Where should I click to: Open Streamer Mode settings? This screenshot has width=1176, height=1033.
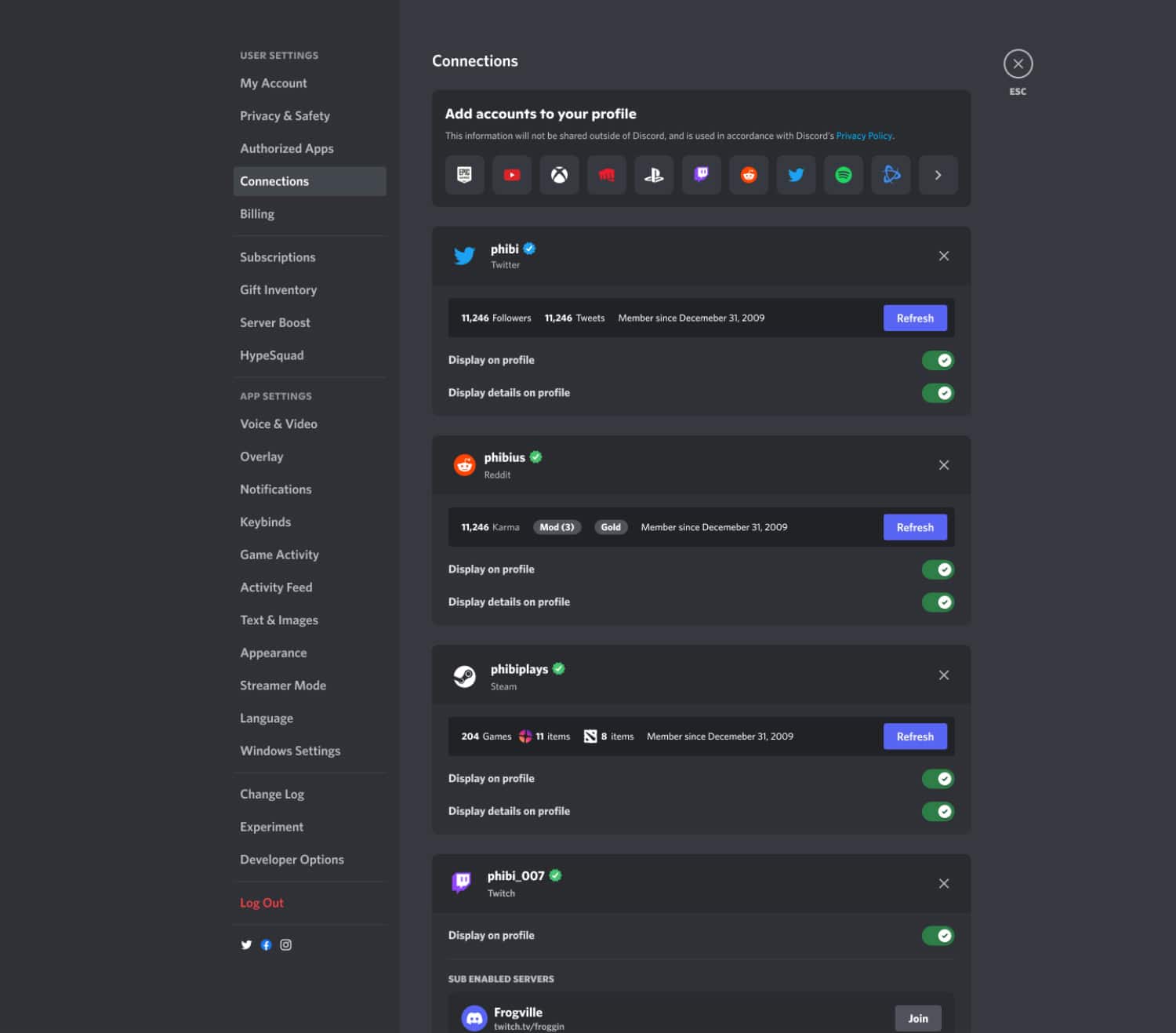click(x=310, y=686)
